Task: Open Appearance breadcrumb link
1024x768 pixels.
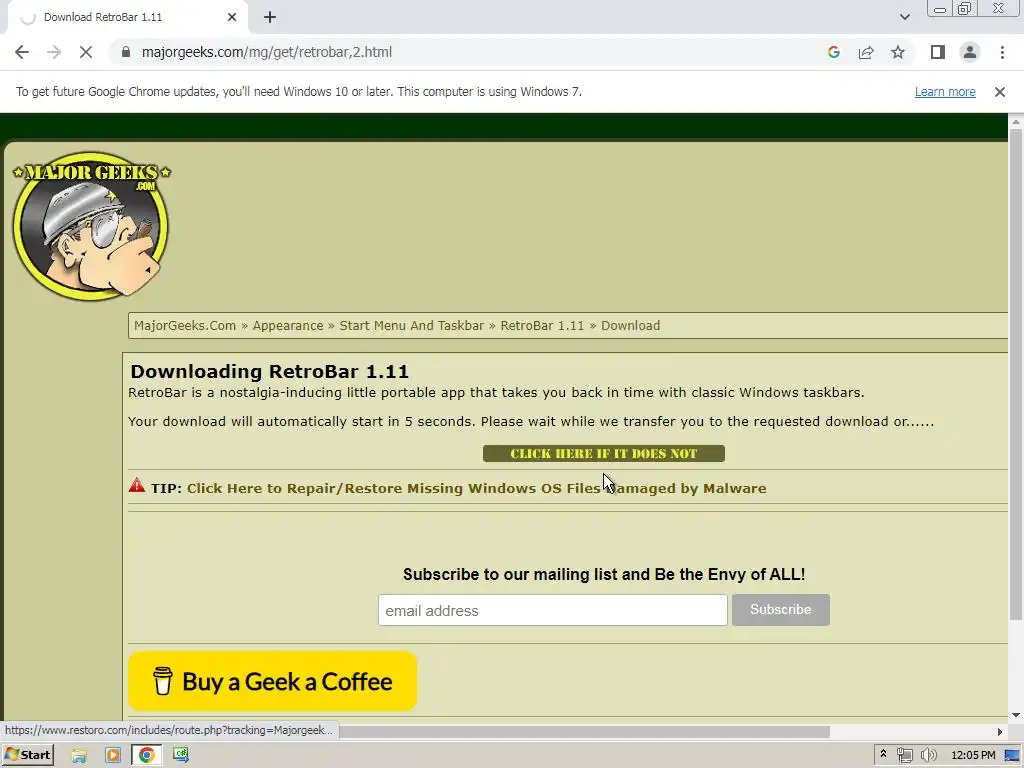Action: coord(288,326)
